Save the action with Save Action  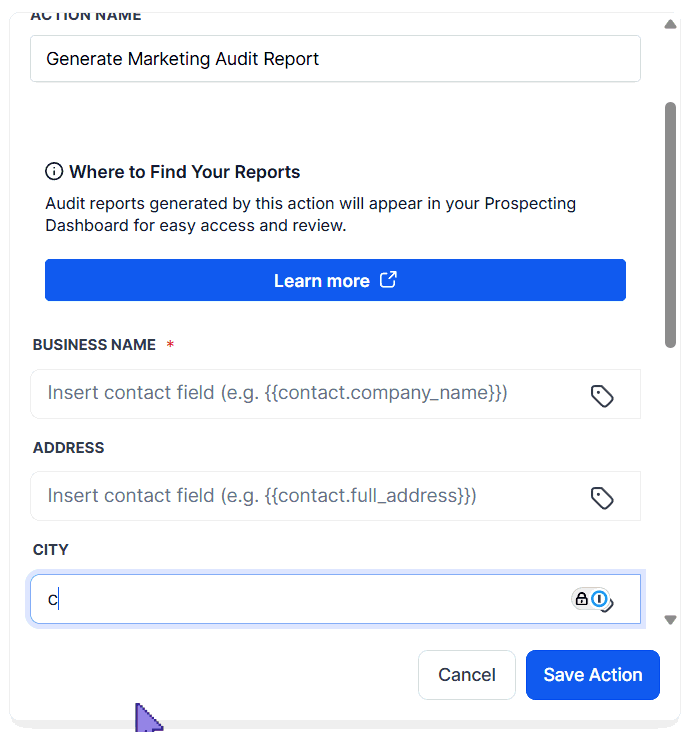(592, 675)
